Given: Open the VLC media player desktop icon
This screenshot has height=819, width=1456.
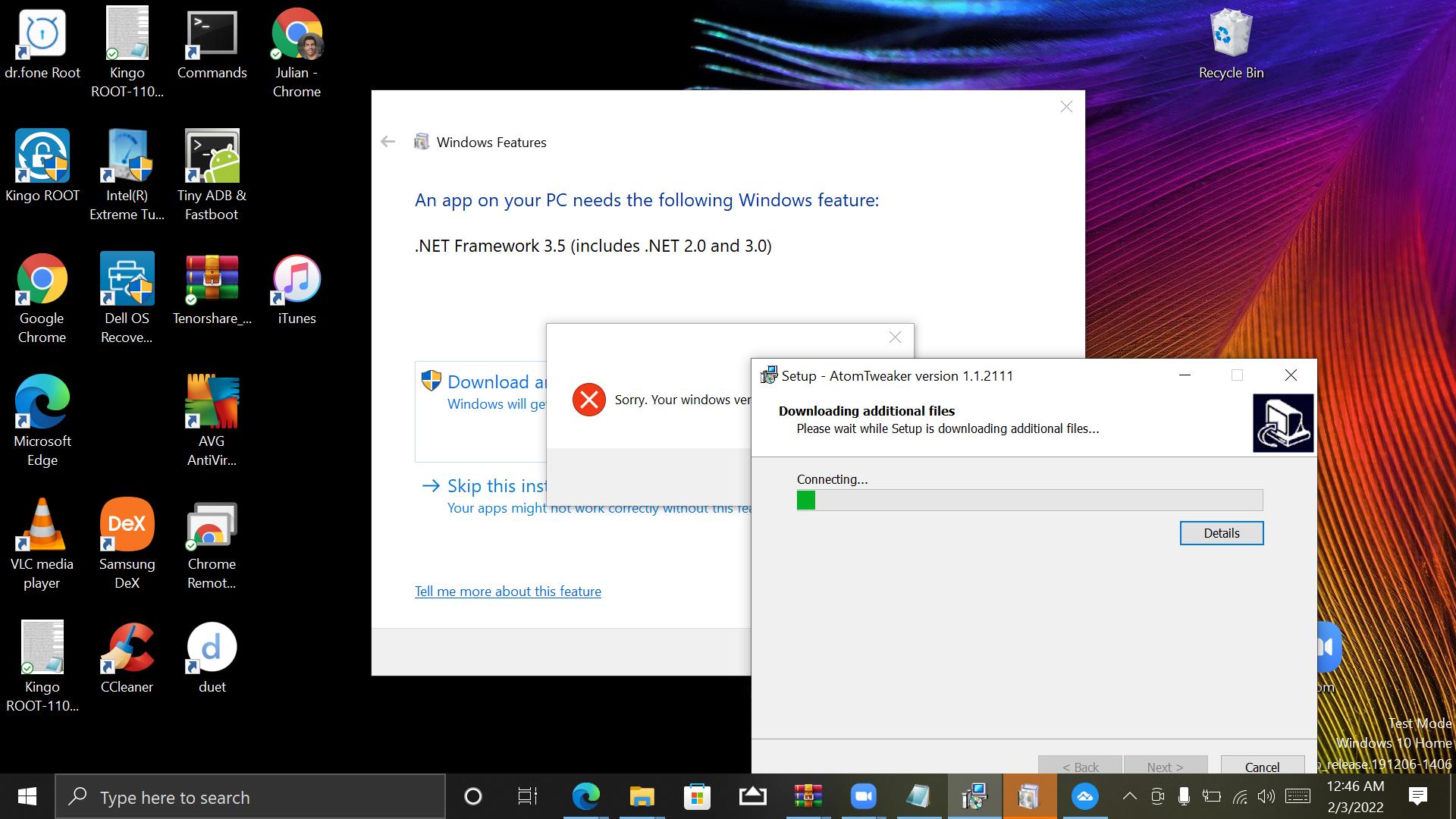Looking at the screenshot, I should tap(42, 526).
